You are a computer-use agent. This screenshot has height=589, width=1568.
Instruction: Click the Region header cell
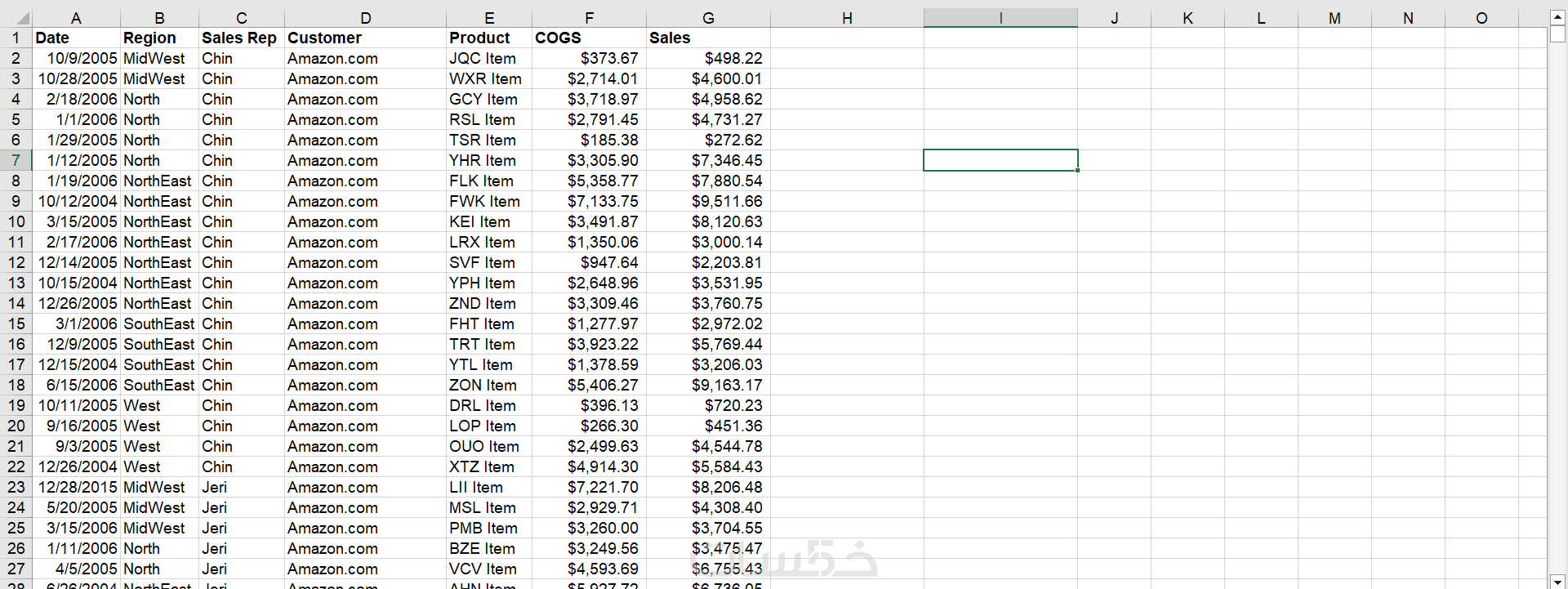(x=159, y=38)
